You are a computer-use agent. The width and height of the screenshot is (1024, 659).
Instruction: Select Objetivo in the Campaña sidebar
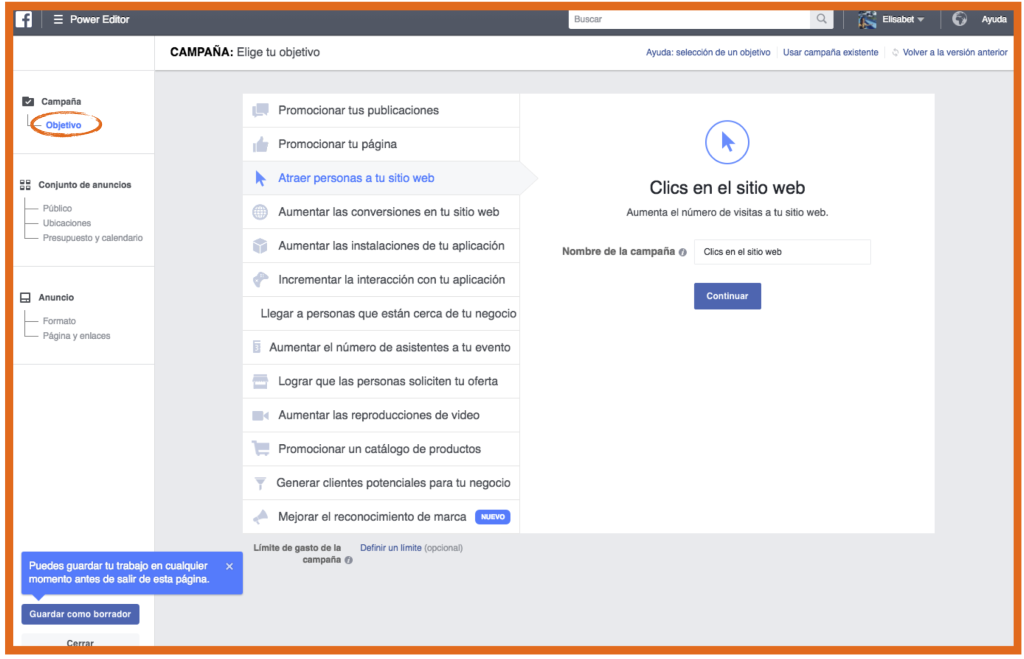click(64, 125)
